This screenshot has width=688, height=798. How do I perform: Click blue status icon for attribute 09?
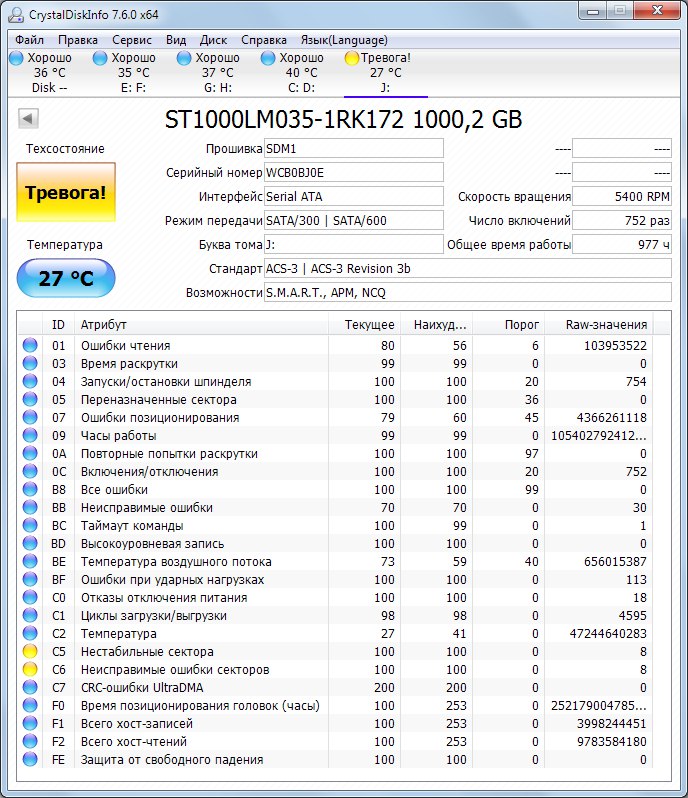click(30, 435)
